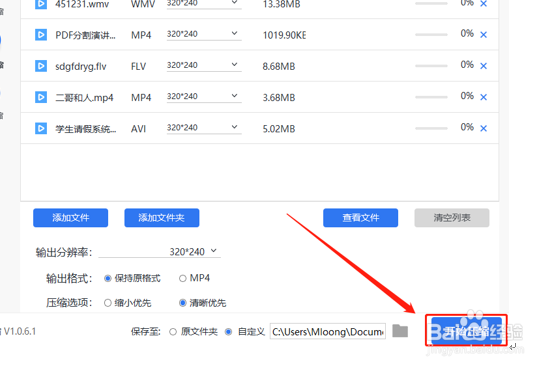The width and height of the screenshot is (557, 369).
Task: Click the 添加文件 button
Action: click(71, 218)
